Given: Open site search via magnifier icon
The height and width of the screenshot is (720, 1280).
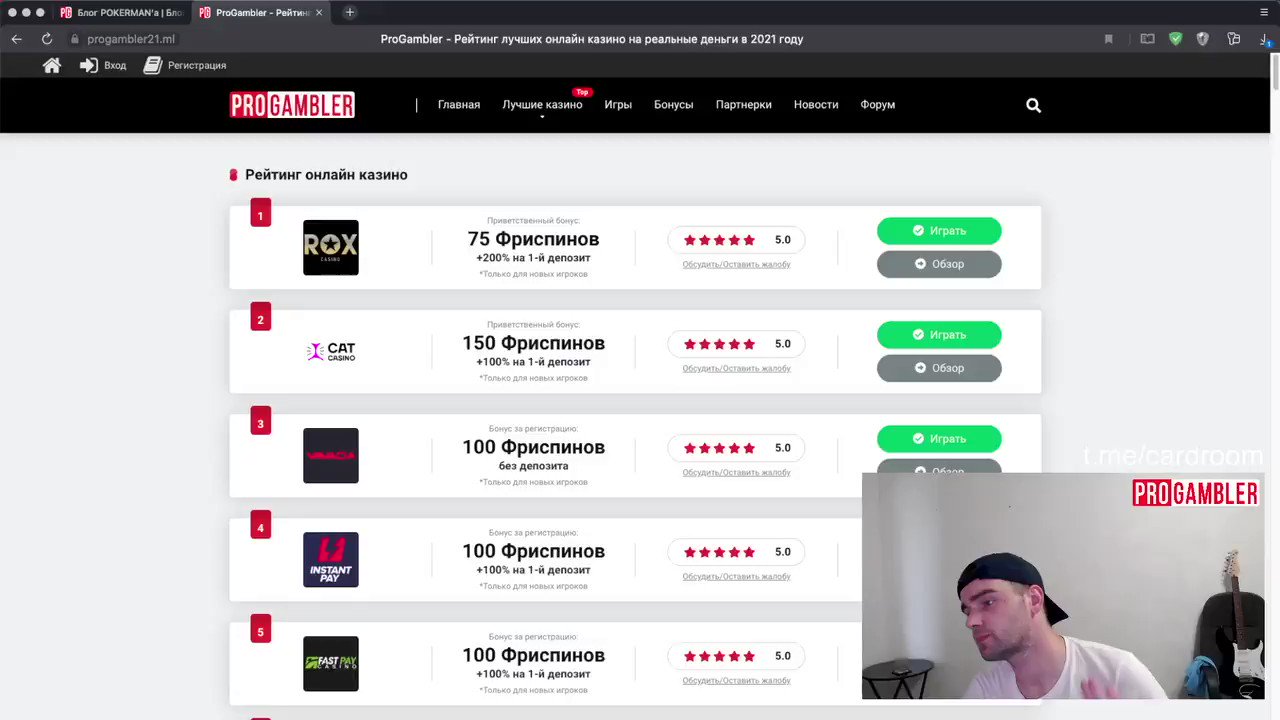Looking at the screenshot, I should pyautogui.click(x=1033, y=105).
